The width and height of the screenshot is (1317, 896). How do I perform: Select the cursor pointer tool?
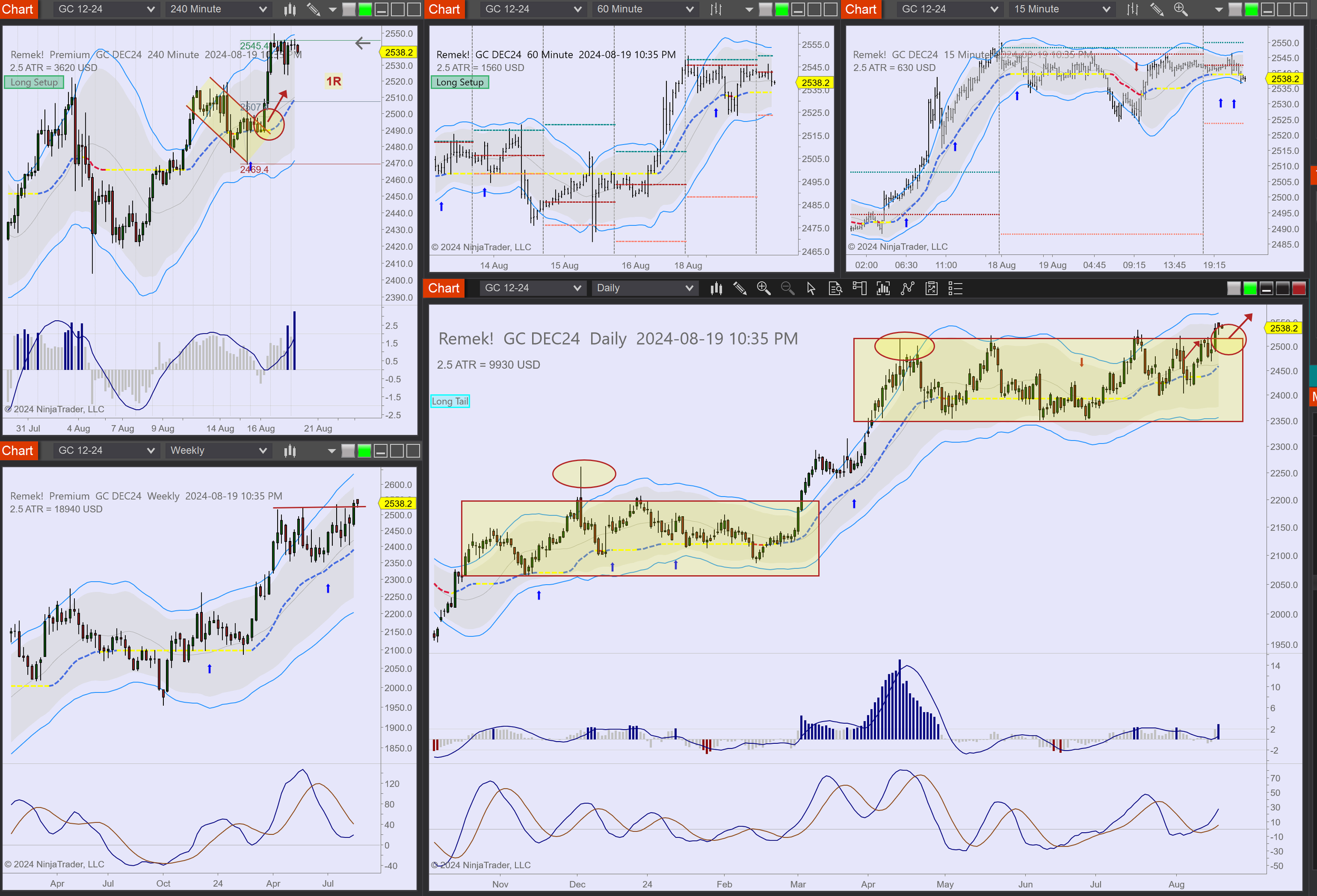coord(811,289)
